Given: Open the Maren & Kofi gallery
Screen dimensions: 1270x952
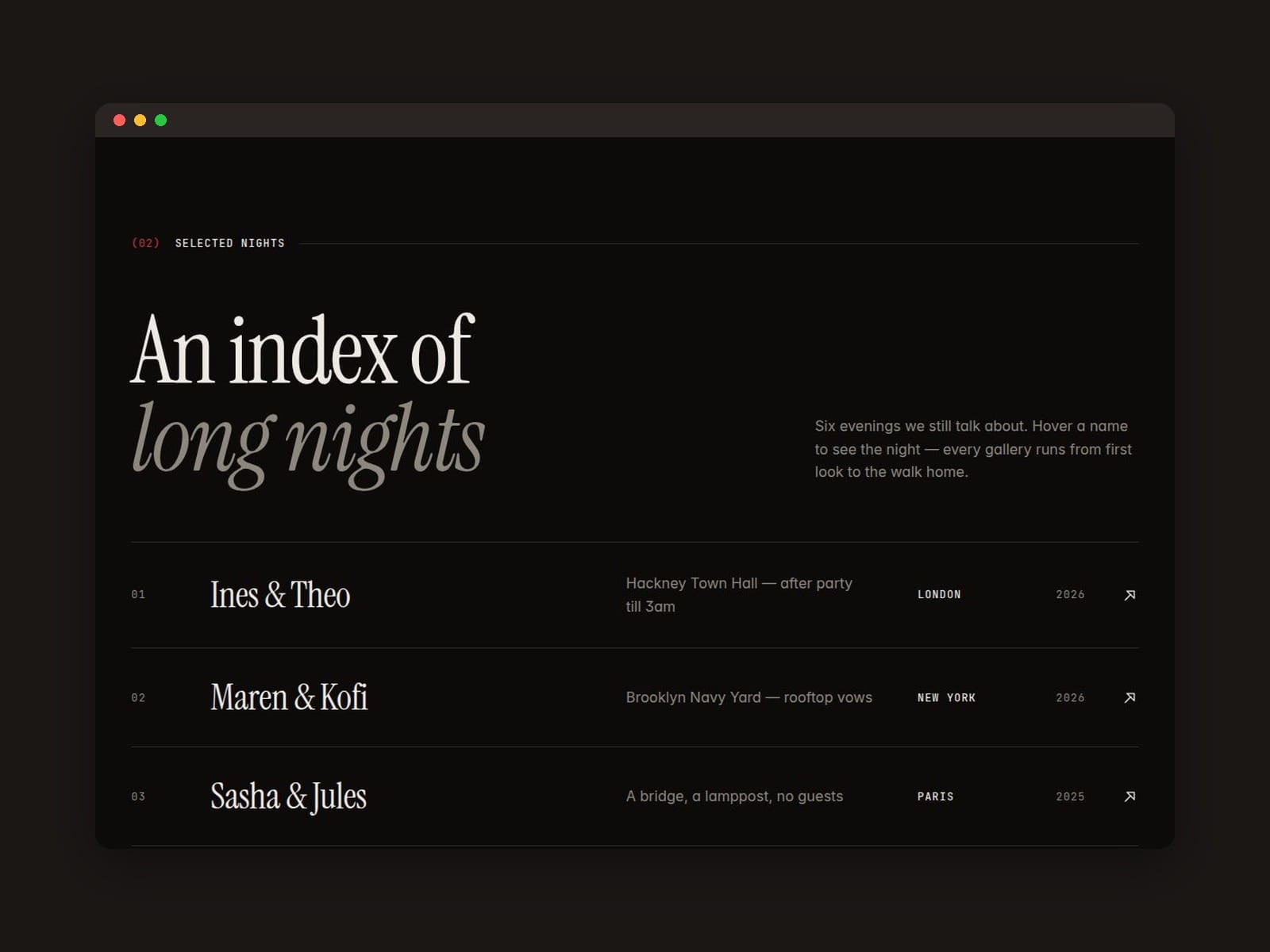Looking at the screenshot, I should click(289, 697).
